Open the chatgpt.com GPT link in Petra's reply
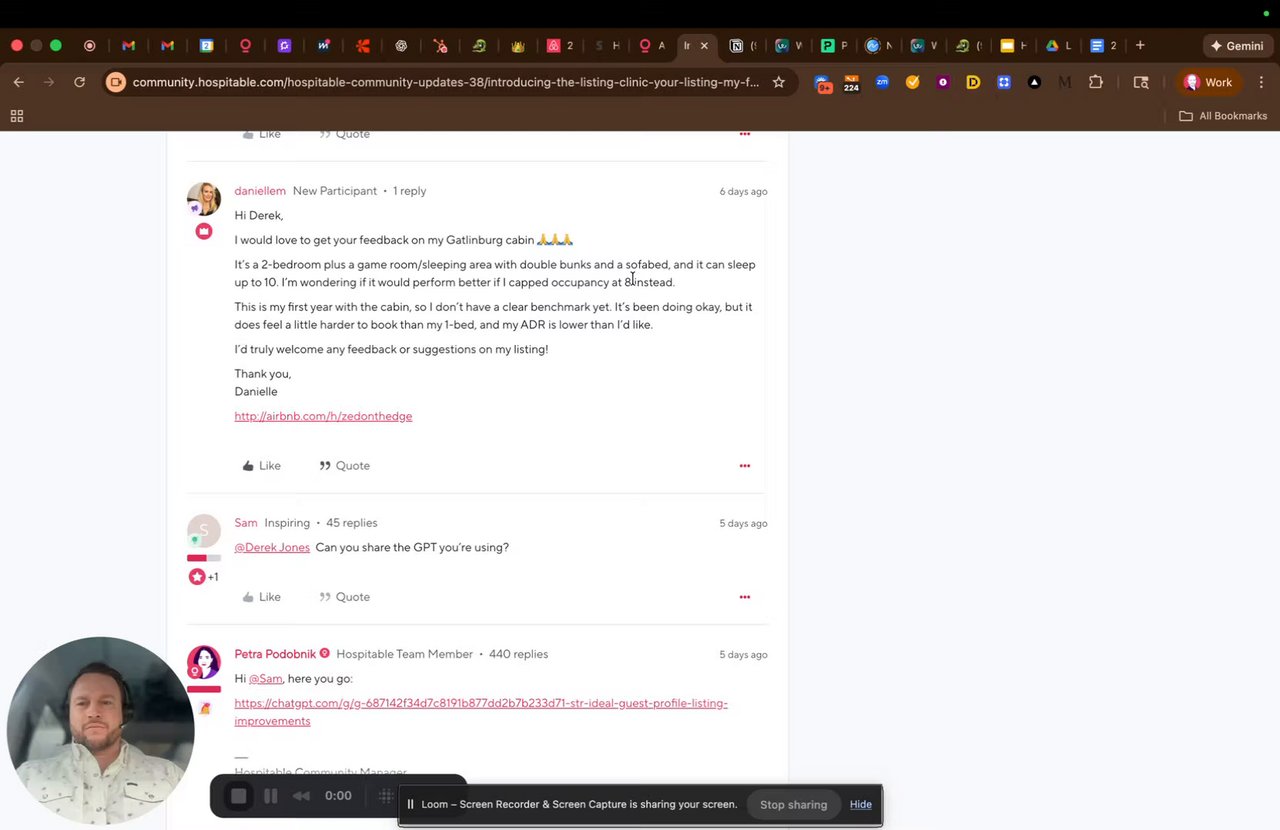Viewport: 1280px width, 830px height. click(x=481, y=712)
